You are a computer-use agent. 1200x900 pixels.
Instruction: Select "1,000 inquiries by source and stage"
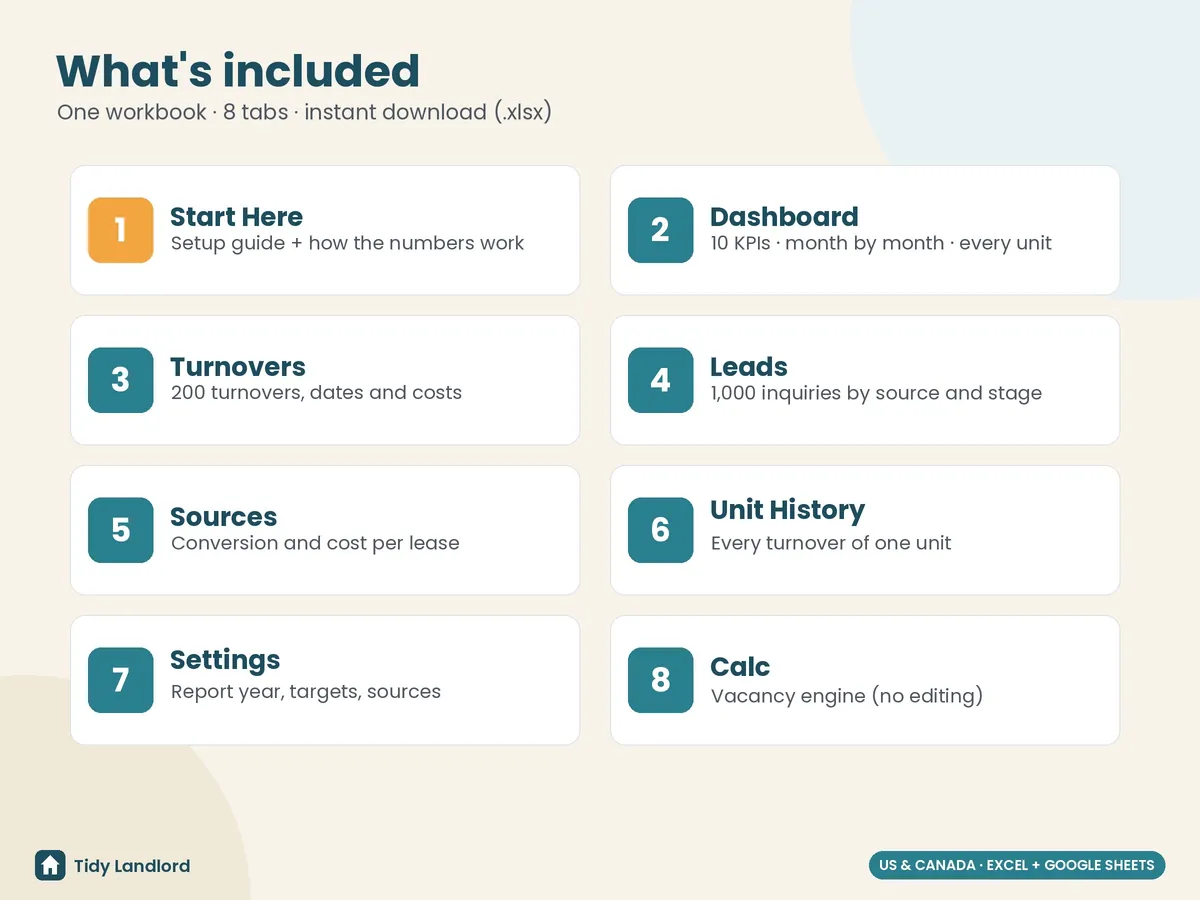click(876, 393)
